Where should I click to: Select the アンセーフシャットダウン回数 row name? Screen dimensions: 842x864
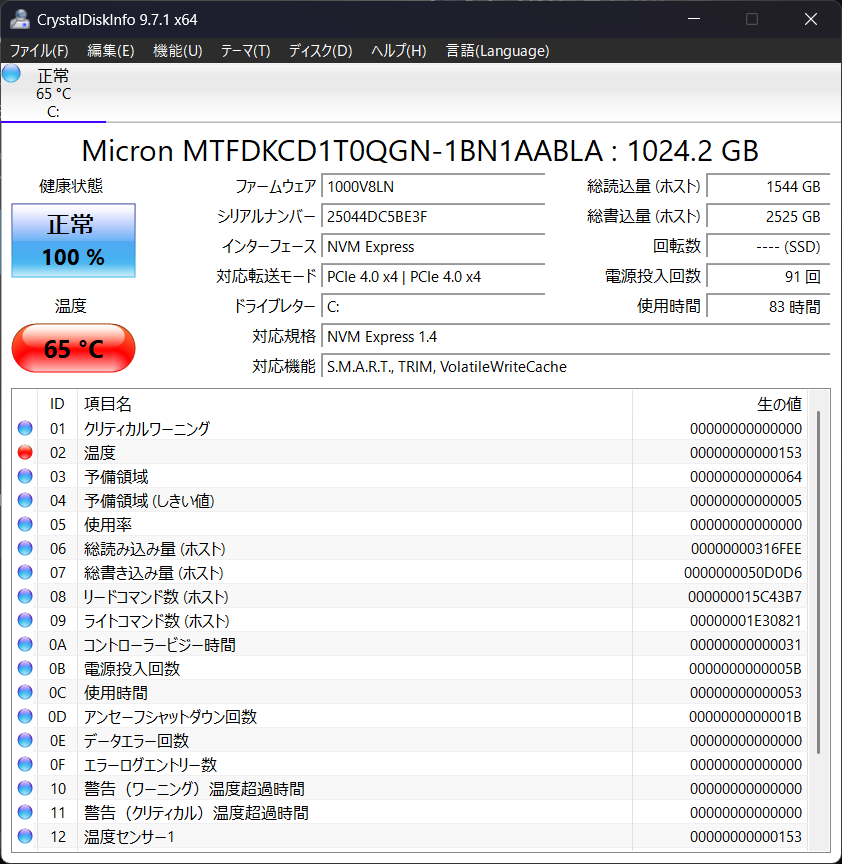(170, 717)
